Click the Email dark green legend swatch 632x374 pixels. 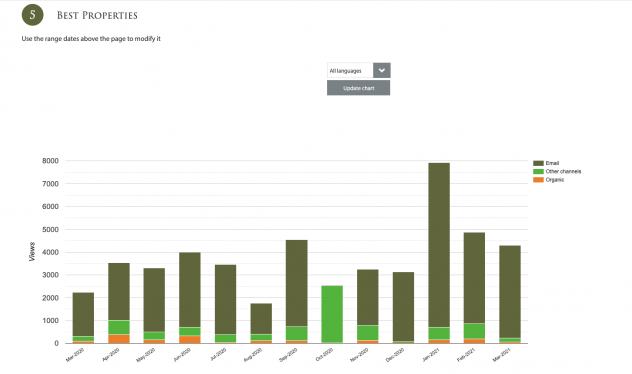(x=538, y=163)
